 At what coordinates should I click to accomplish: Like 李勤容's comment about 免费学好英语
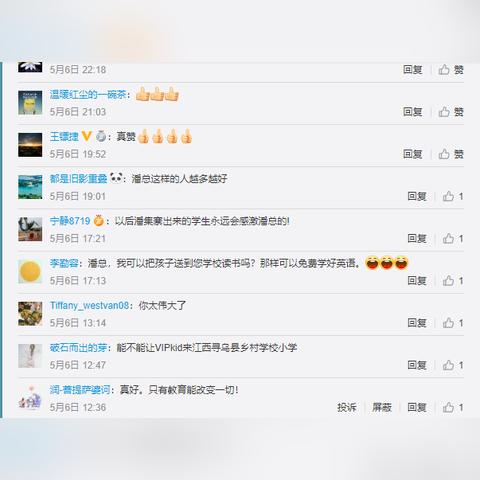tap(453, 281)
